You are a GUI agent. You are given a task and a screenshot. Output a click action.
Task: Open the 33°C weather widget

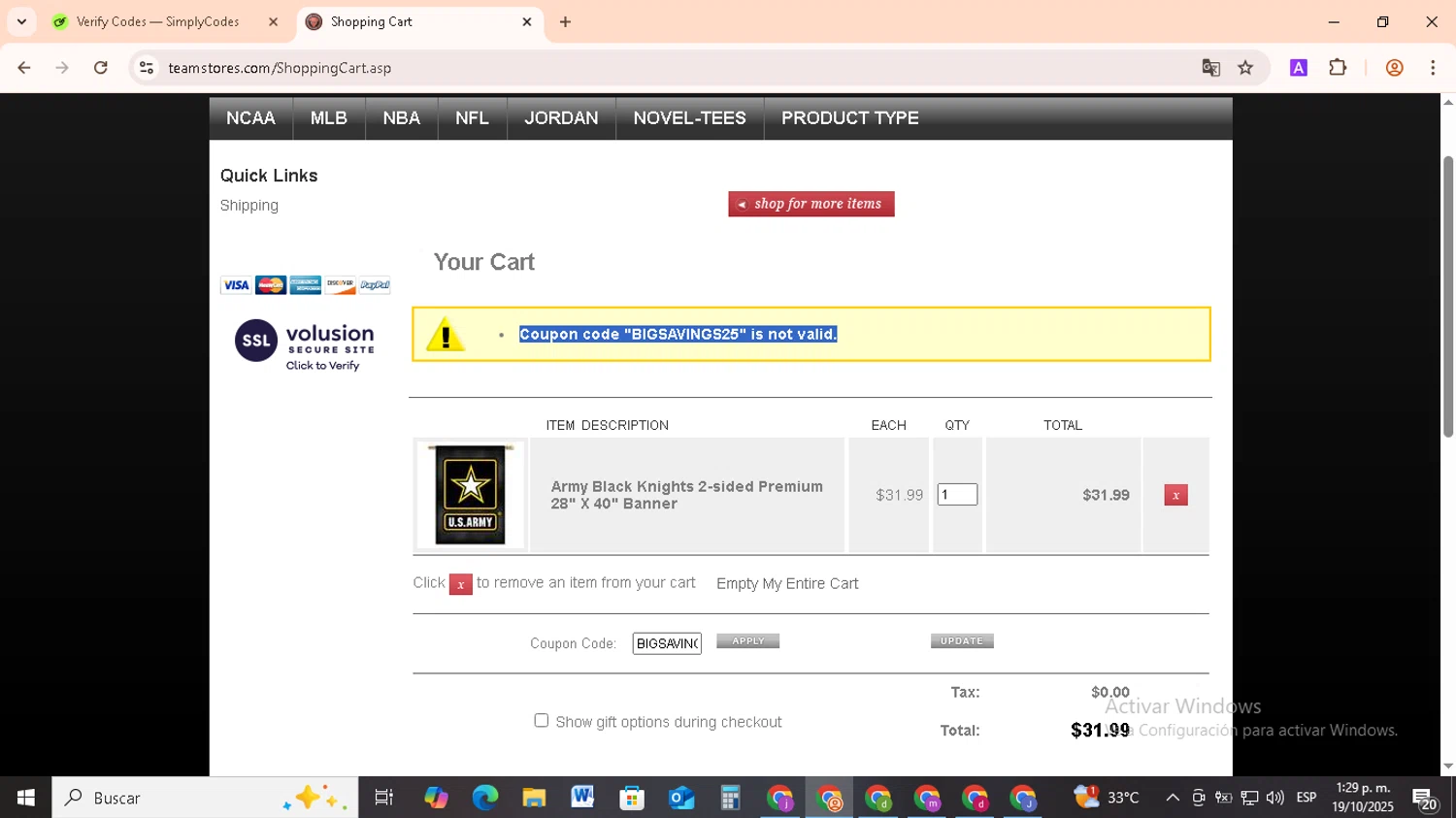(1107, 798)
